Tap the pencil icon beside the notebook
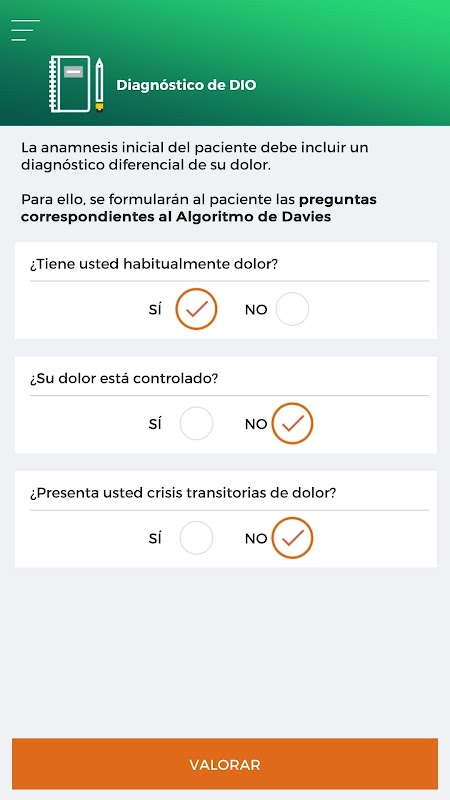This screenshot has width=450, height=800. pos(99,85)
